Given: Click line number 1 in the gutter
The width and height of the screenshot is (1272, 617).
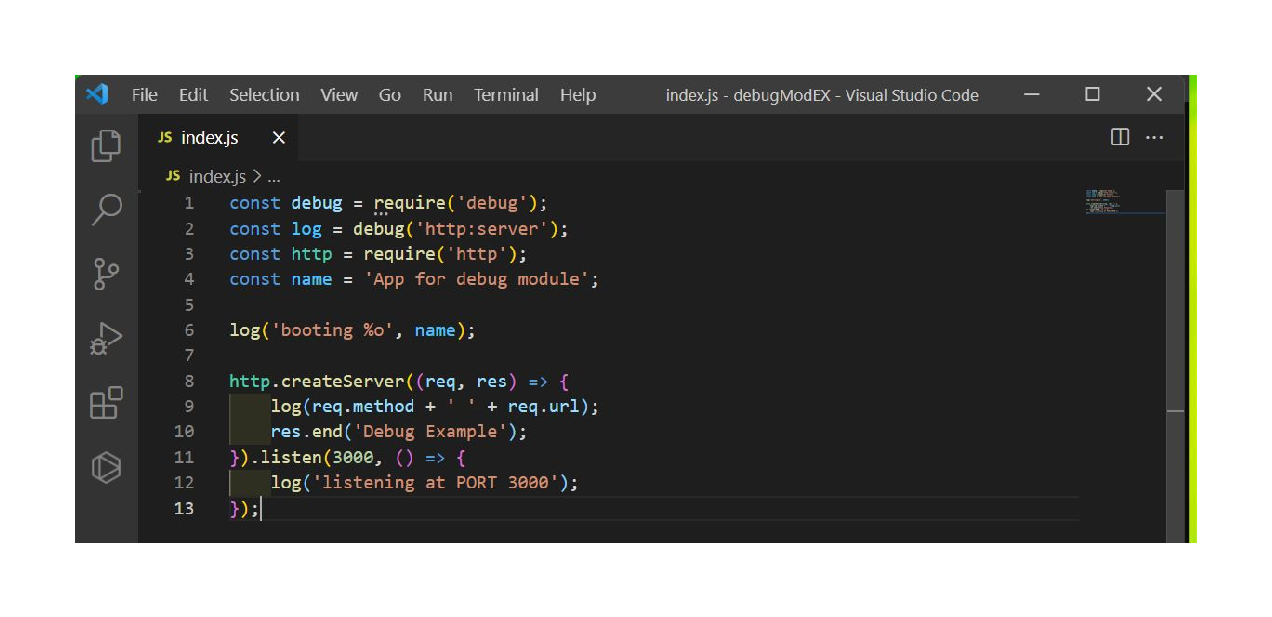Looking at the screenshot, I should click(189, 203).
